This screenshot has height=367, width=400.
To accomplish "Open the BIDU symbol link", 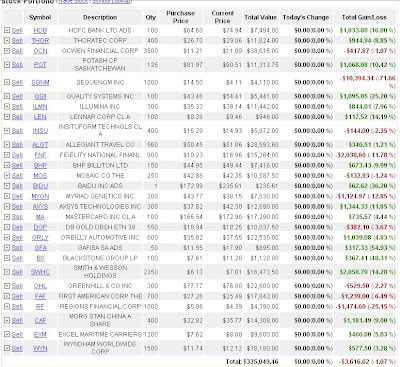I will coord(40,186).
